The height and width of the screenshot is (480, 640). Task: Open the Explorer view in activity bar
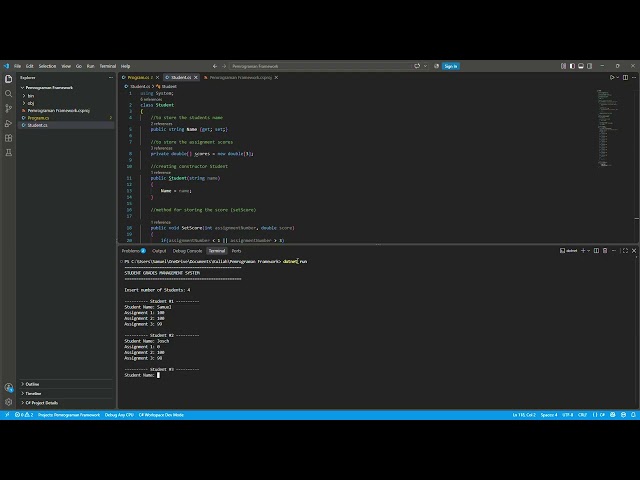coord(9,79)
